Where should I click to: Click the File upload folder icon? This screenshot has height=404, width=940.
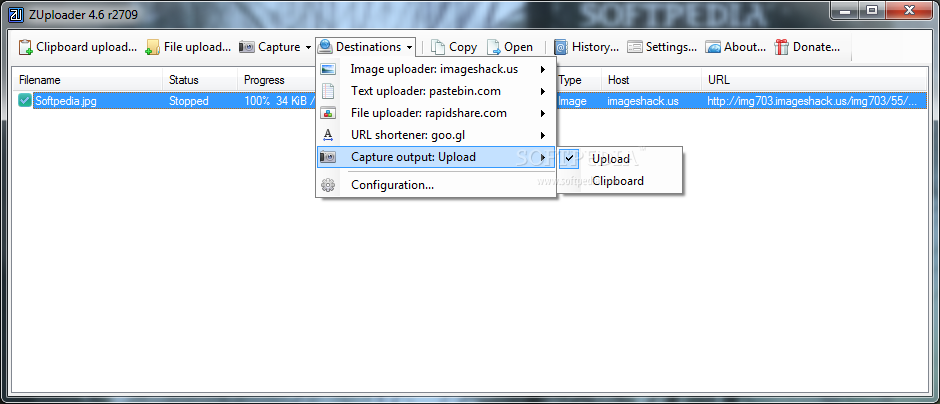click(153, 47)
